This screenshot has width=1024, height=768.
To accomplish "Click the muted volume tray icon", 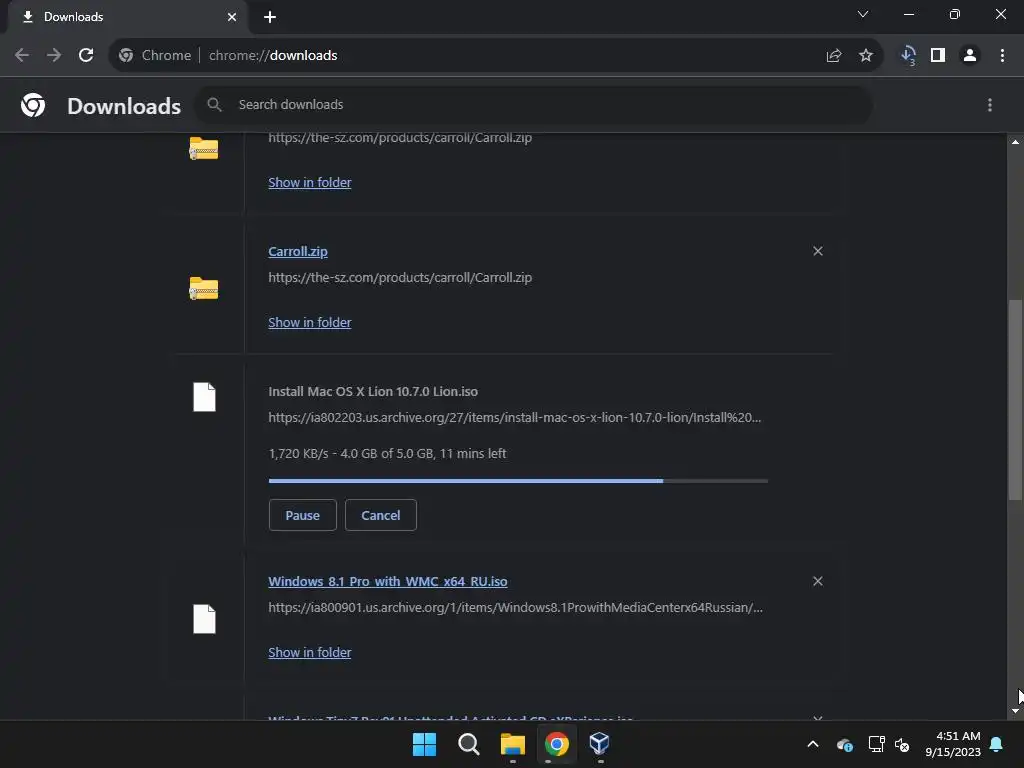I will tap(902, 744).
